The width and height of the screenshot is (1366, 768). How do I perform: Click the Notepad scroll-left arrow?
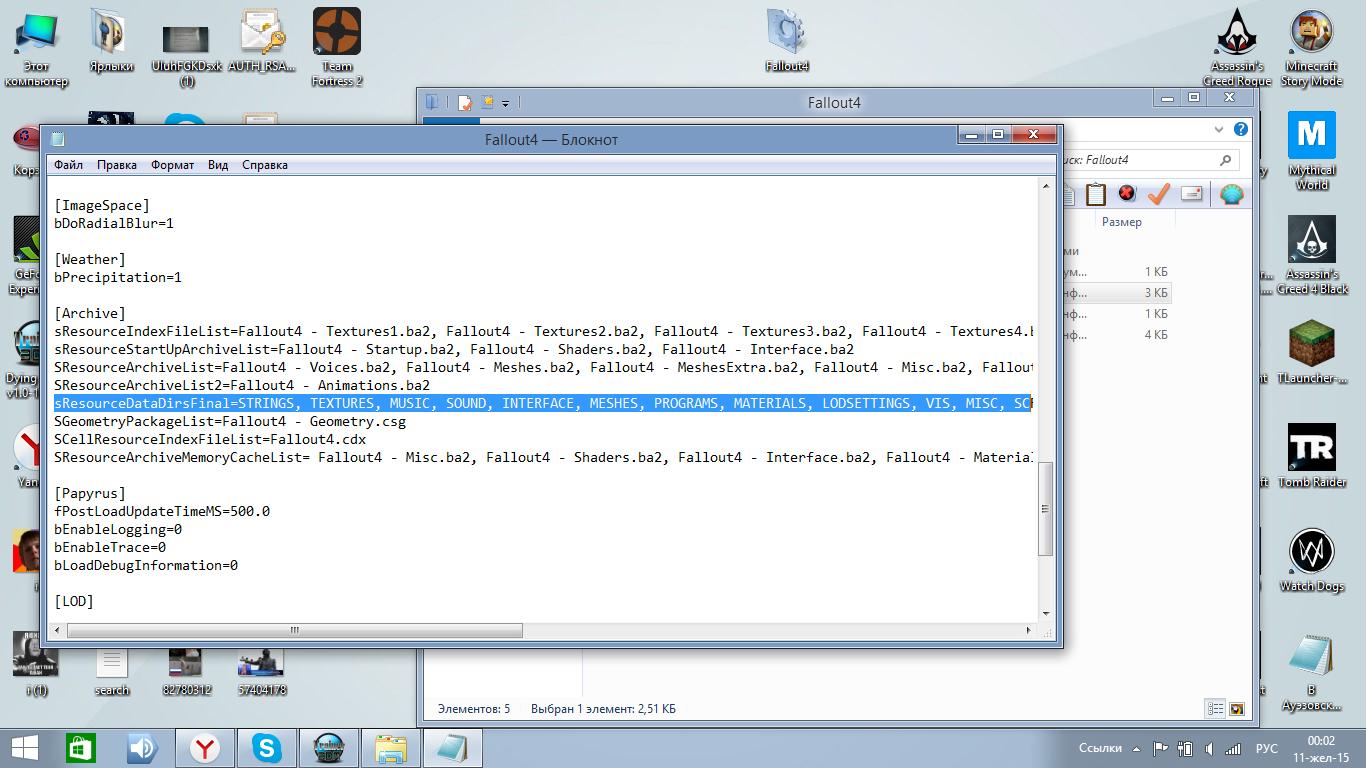pyautogui.click(x=58, y=630)
